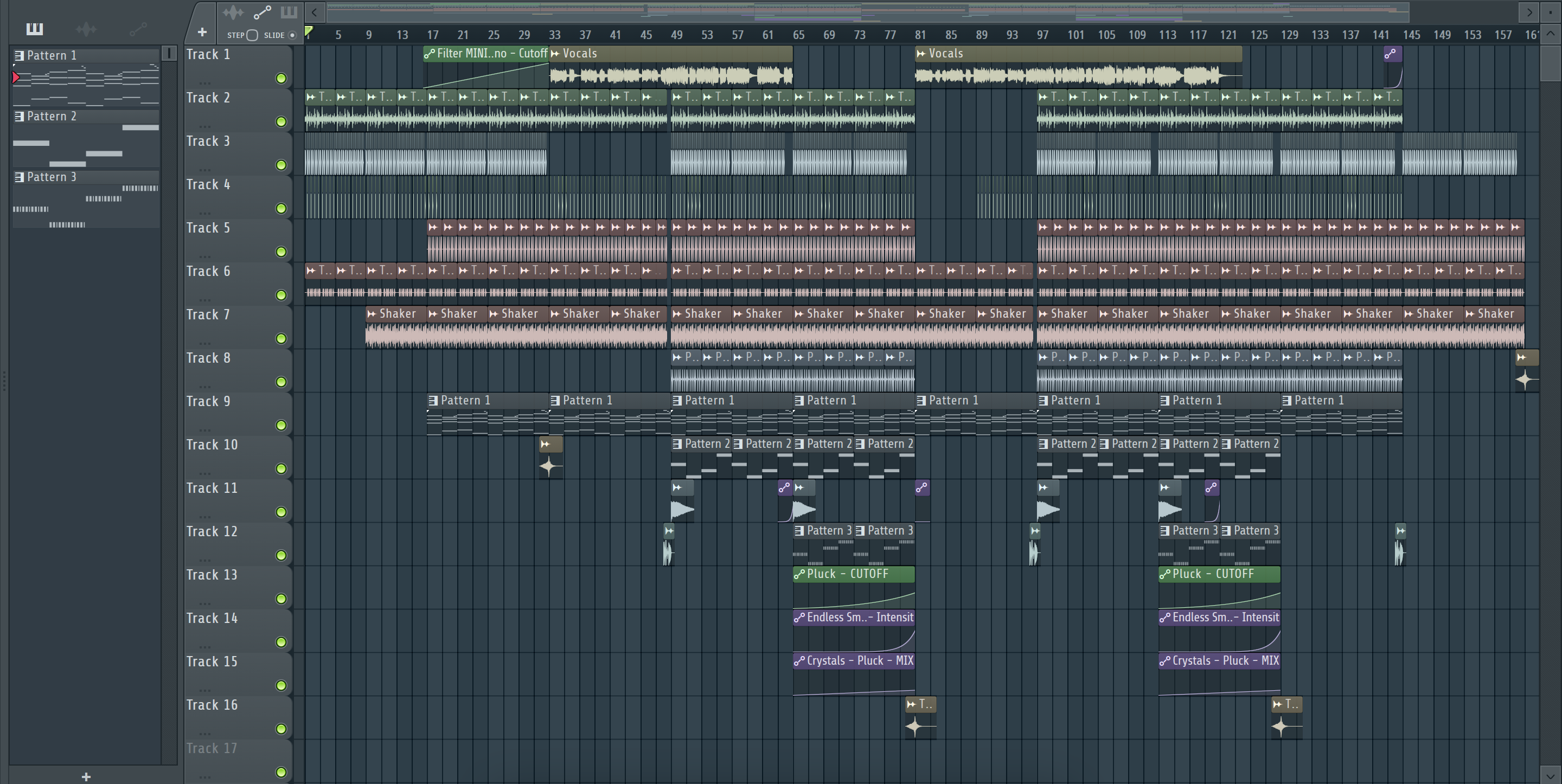Mute Track 1 with its green switch
Viewport: 1562px width, 784px height.
point(281,78)
